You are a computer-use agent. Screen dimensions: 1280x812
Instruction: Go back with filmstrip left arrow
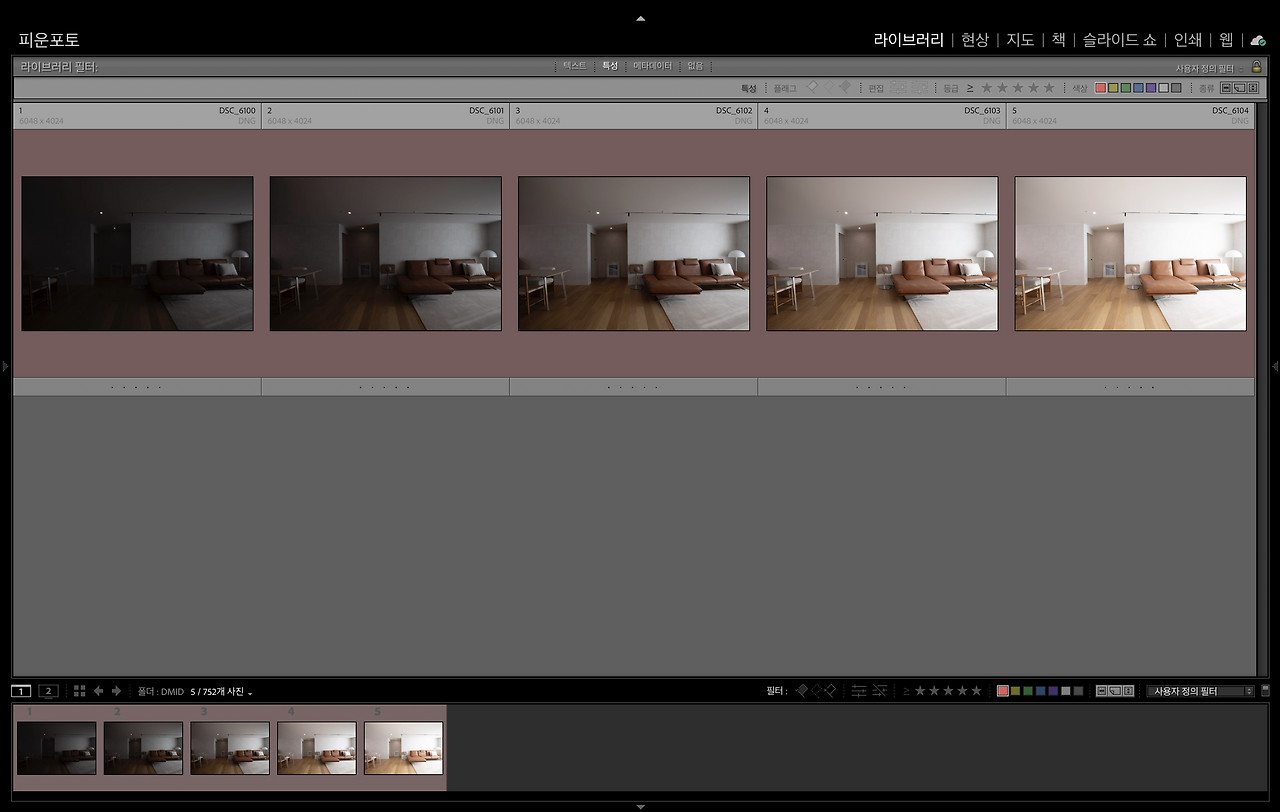(x=98, y=691)
